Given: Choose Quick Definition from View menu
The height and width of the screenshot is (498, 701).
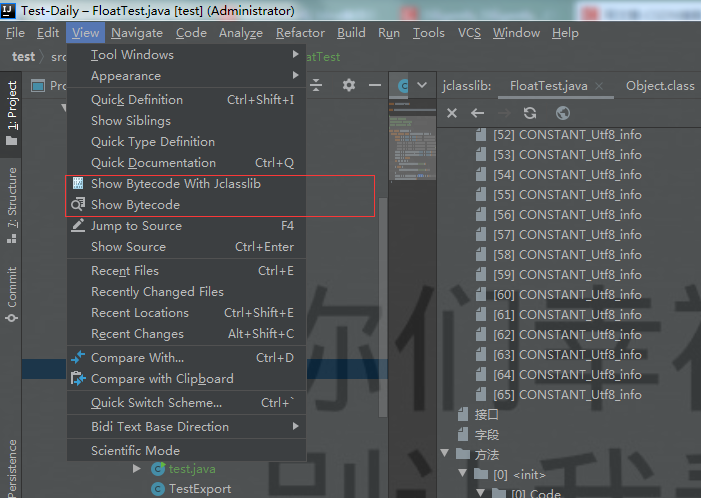Looking at the screenshot, I should (186, 100).
